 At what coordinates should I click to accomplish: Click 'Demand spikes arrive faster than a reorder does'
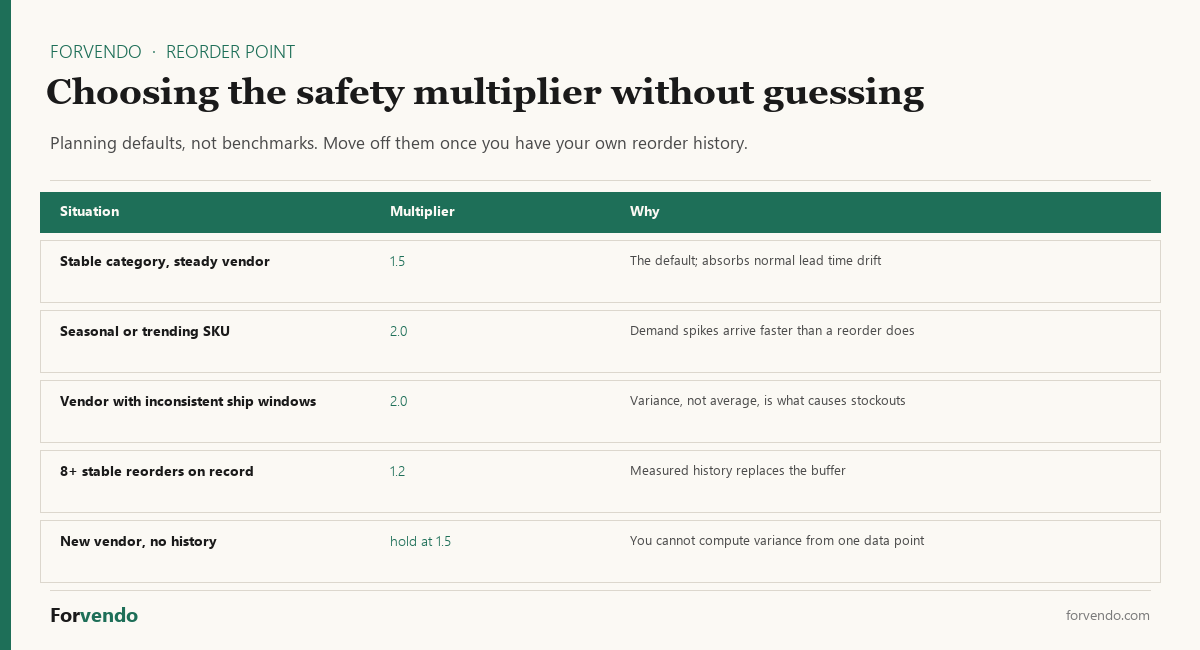tap(772, 331)
